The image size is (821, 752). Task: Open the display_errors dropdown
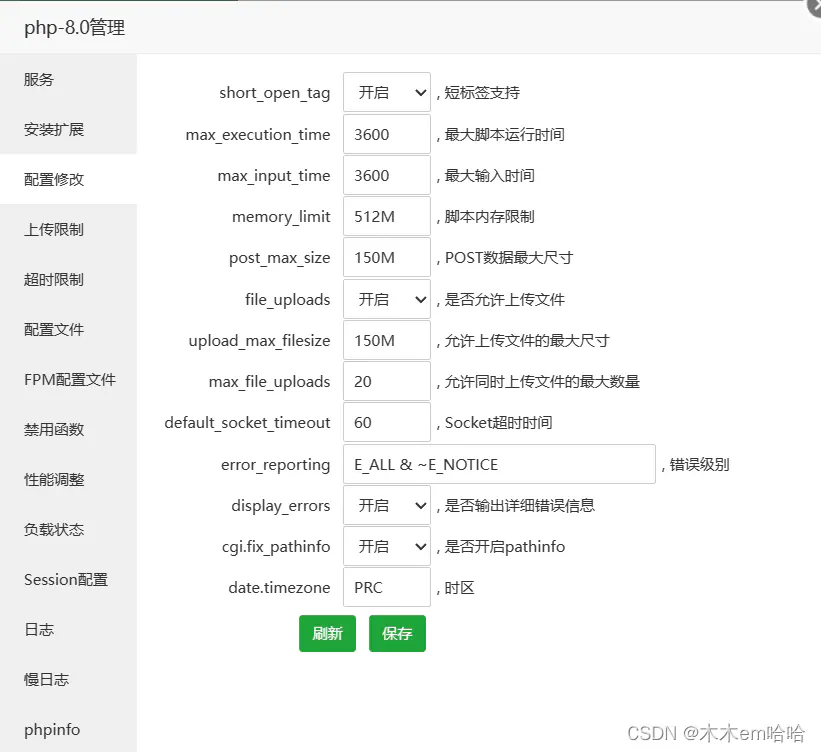[x=387, y=505]
